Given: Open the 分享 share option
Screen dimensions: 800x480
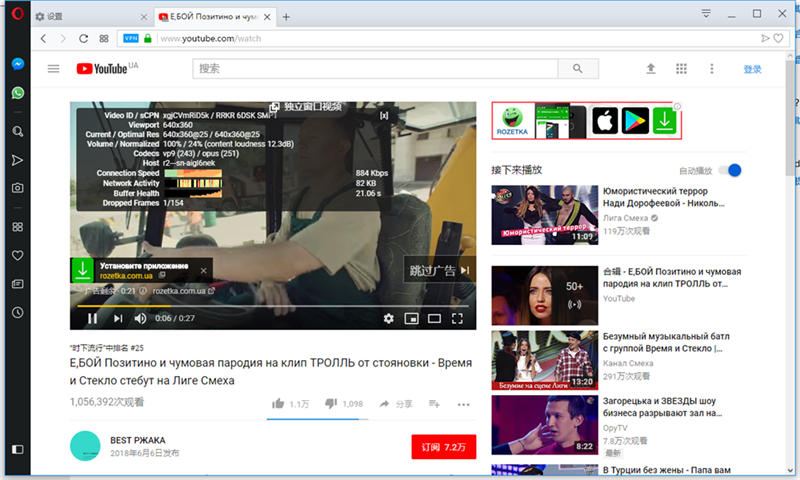Looking at the screenshot, I should click(x=396, y=404).
